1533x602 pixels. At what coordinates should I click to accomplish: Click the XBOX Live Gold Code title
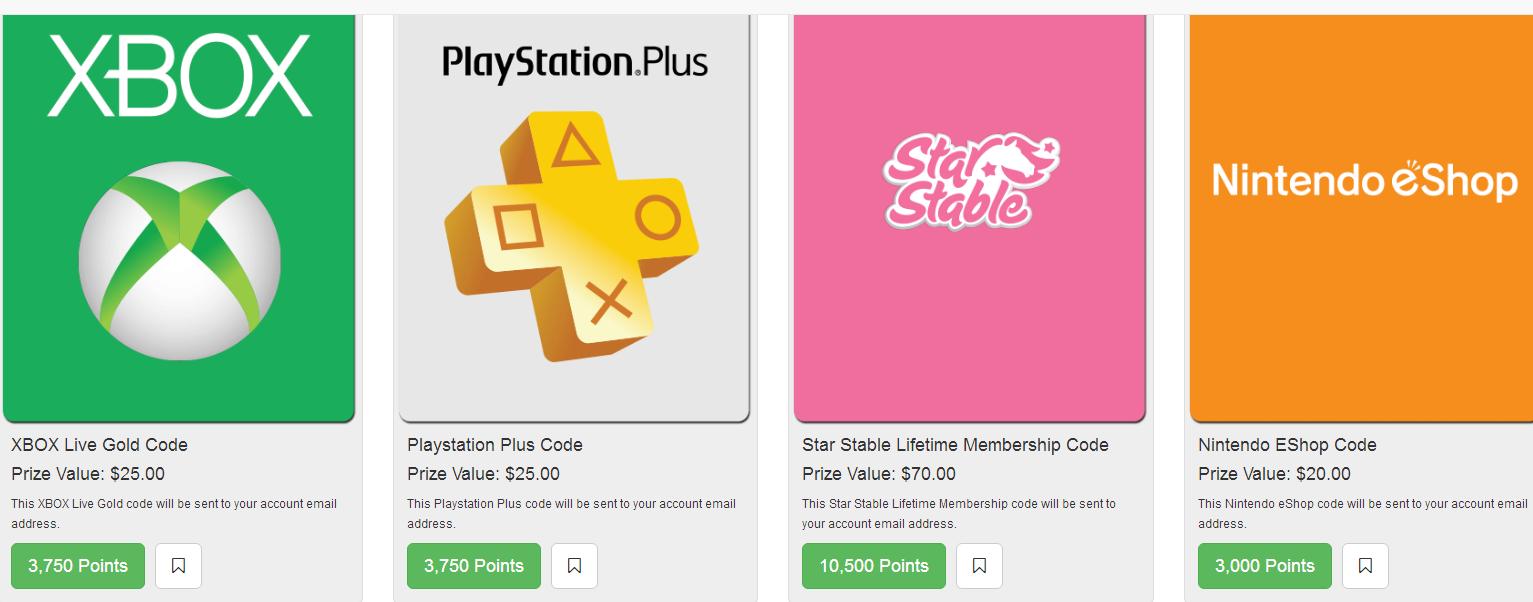coord(99,445)
